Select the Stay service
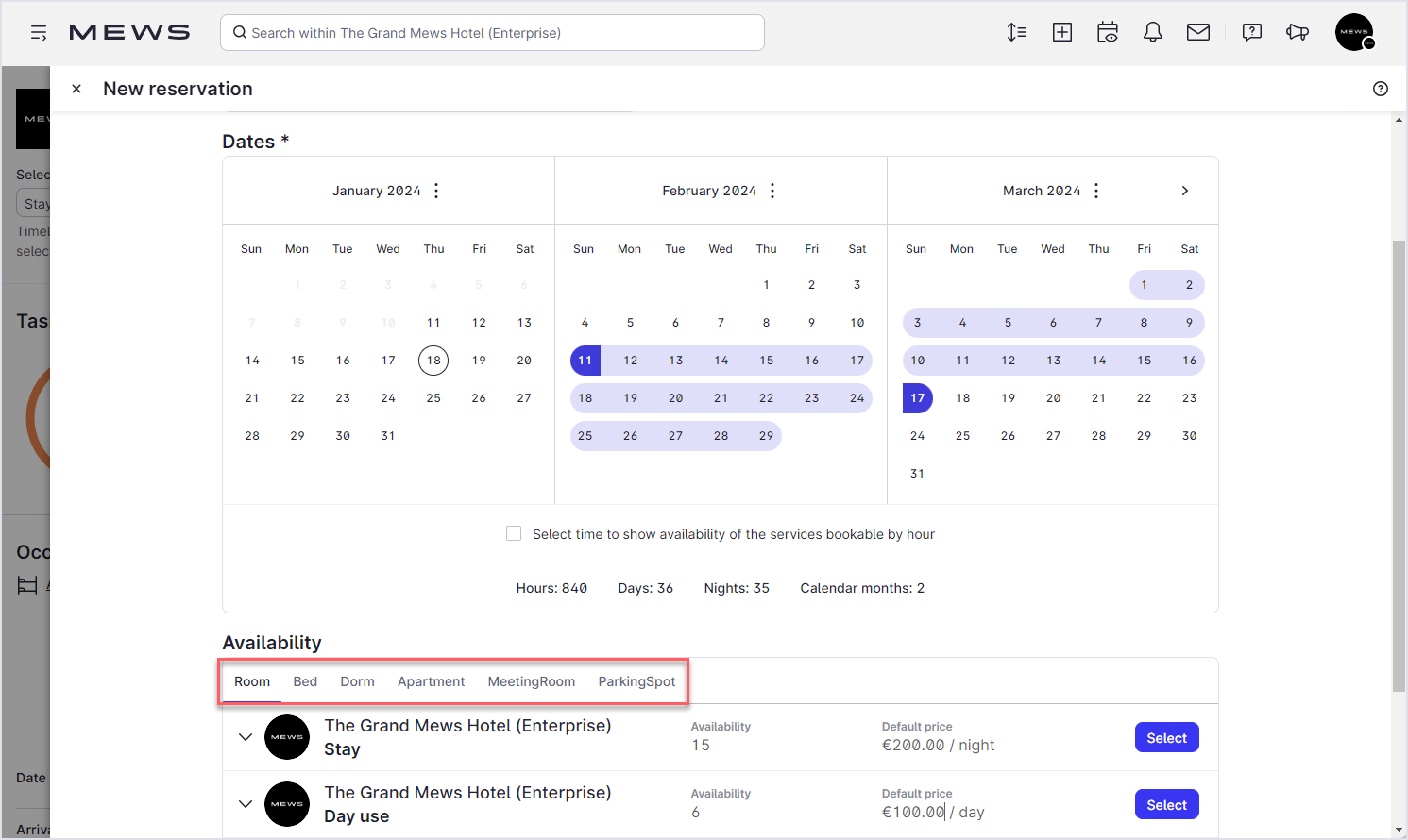The width and height of the screenshot is (1408, 840). (1167, 738)
